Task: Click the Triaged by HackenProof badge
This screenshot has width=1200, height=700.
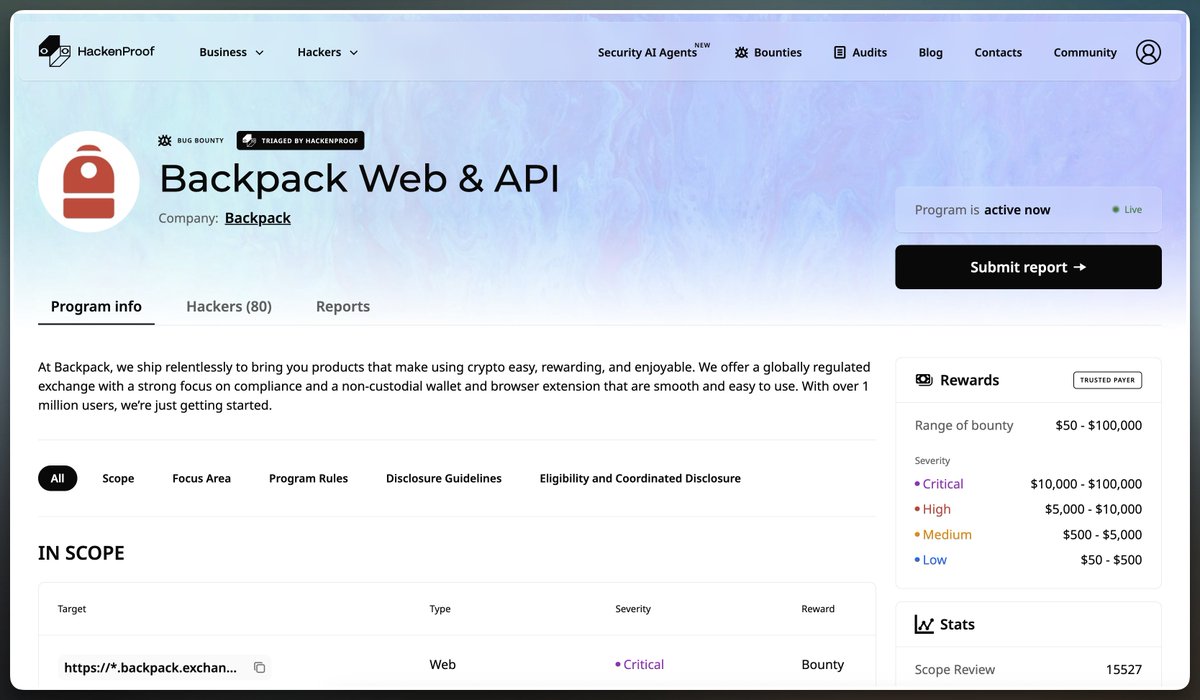Action: (300, 141)
